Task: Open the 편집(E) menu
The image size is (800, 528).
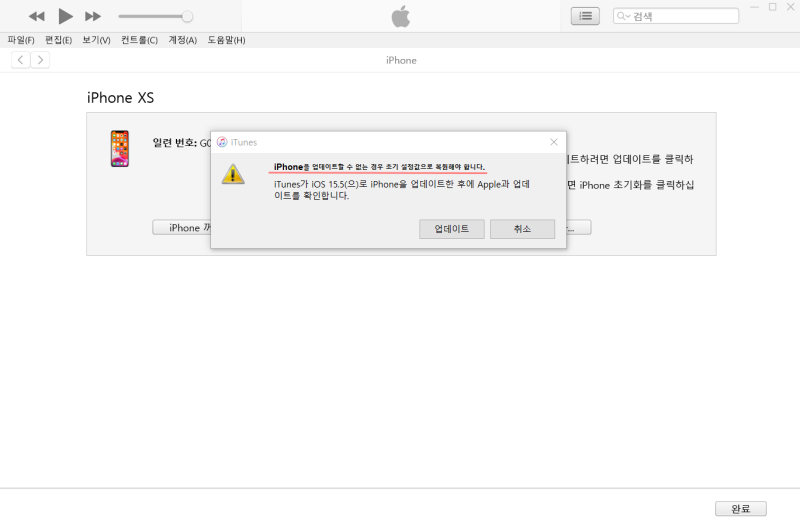Action: click(58, 40)
